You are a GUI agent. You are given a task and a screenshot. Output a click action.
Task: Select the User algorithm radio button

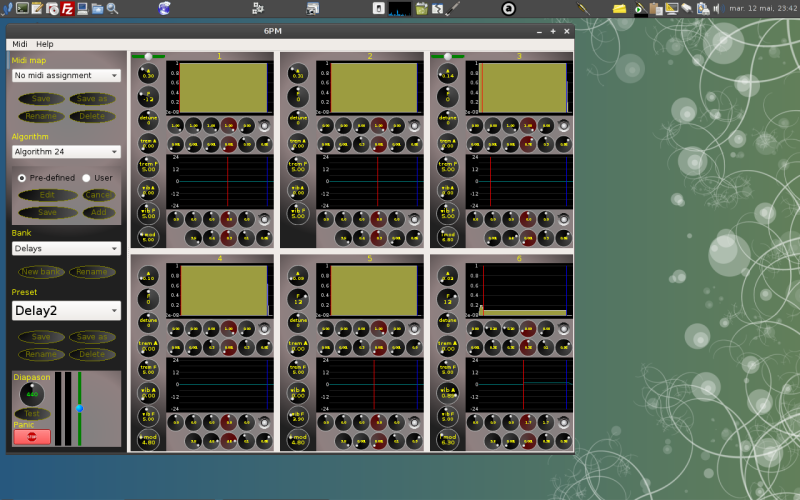[86, 177]
